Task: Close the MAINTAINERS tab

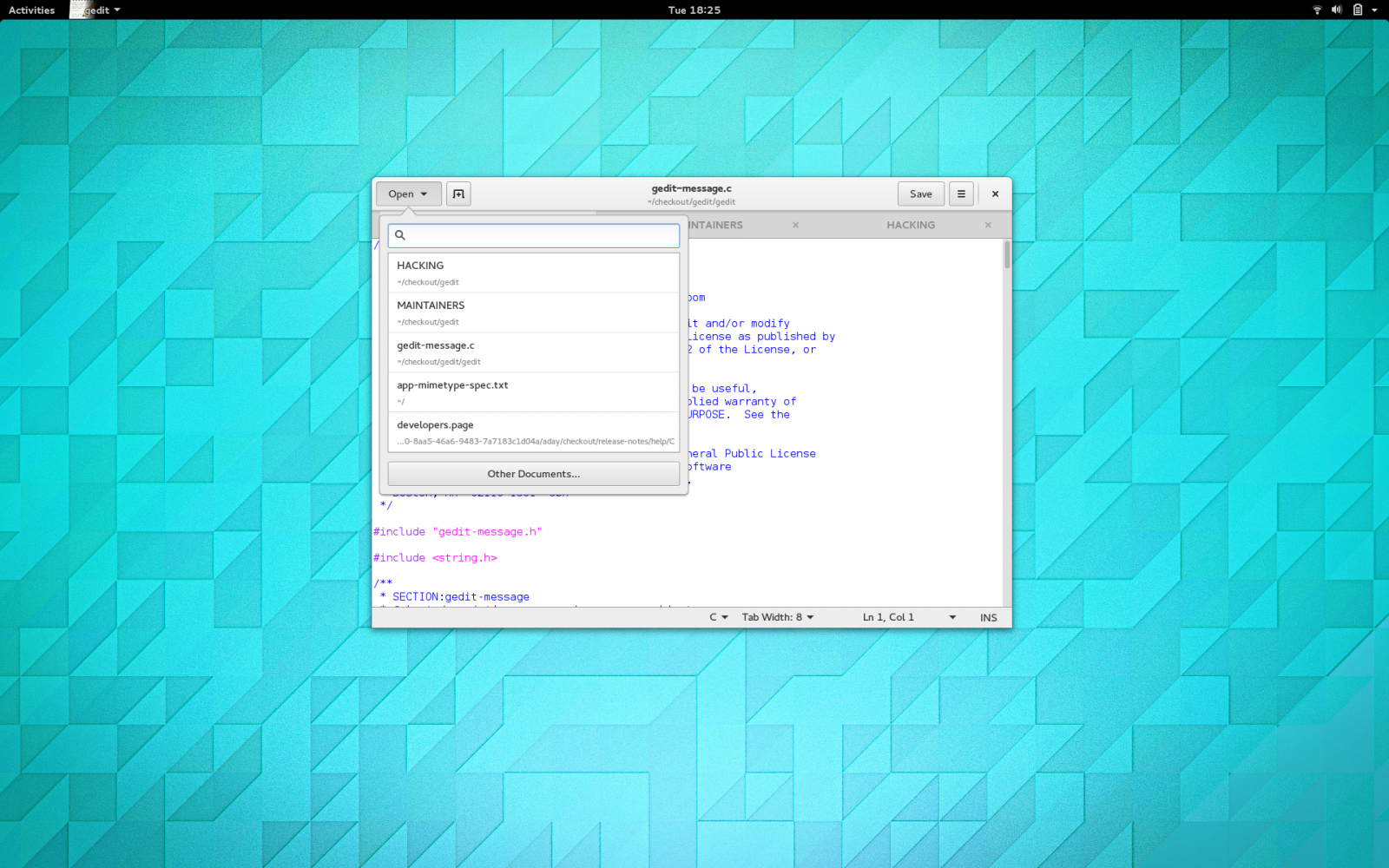Action: [x=795, y=225]
